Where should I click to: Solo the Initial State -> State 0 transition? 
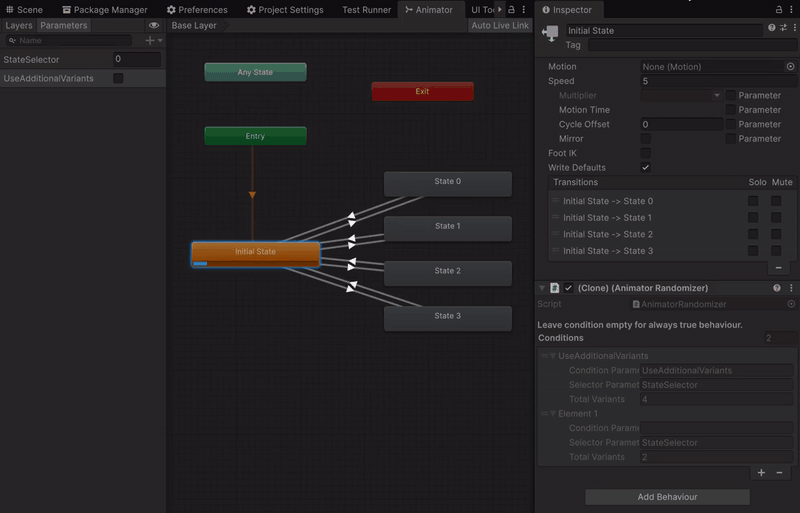pyautogui.click(x=753, y=201)
